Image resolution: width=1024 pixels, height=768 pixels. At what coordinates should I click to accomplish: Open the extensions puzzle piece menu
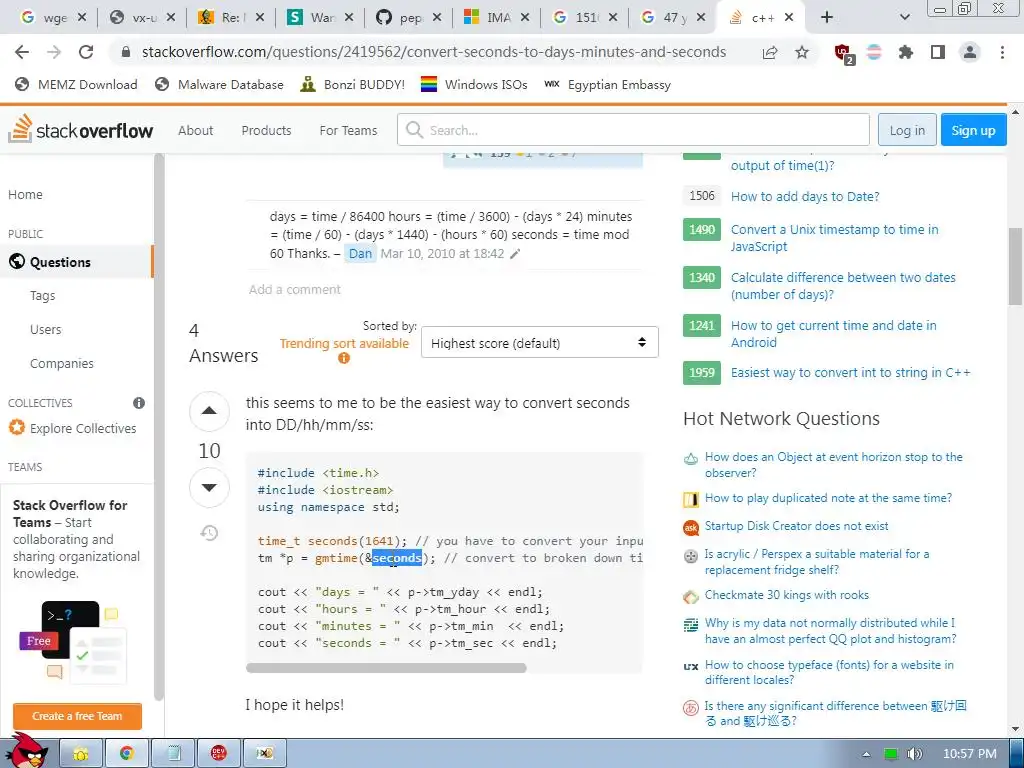(906, 52)
